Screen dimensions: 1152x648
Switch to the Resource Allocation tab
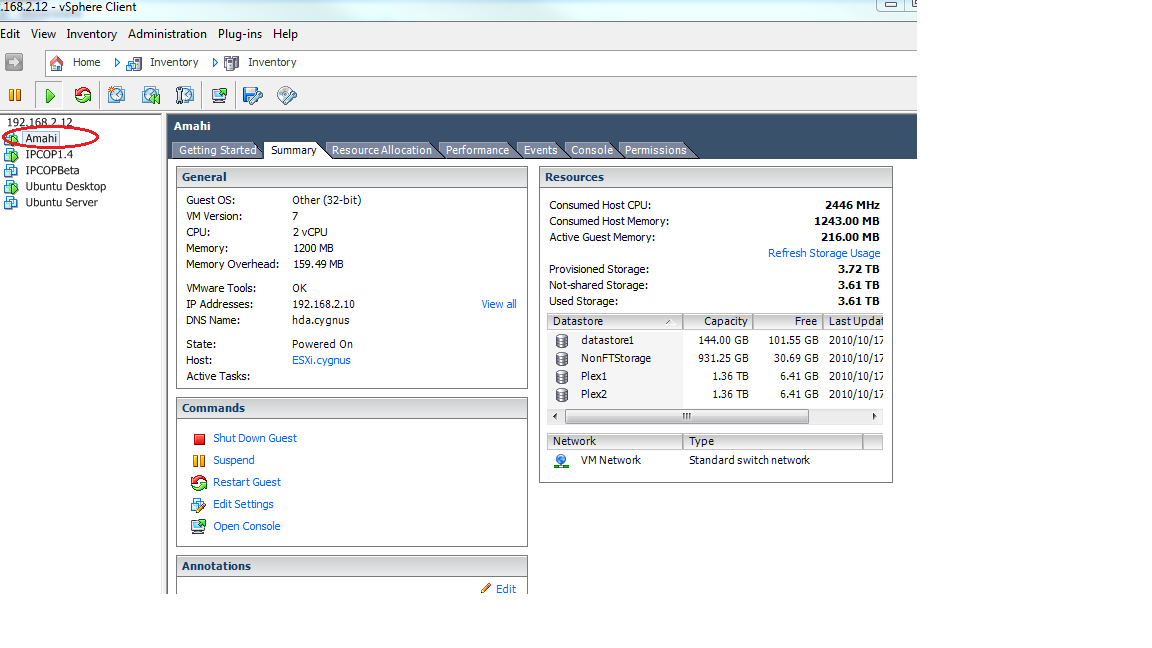[x=381, y=150]
